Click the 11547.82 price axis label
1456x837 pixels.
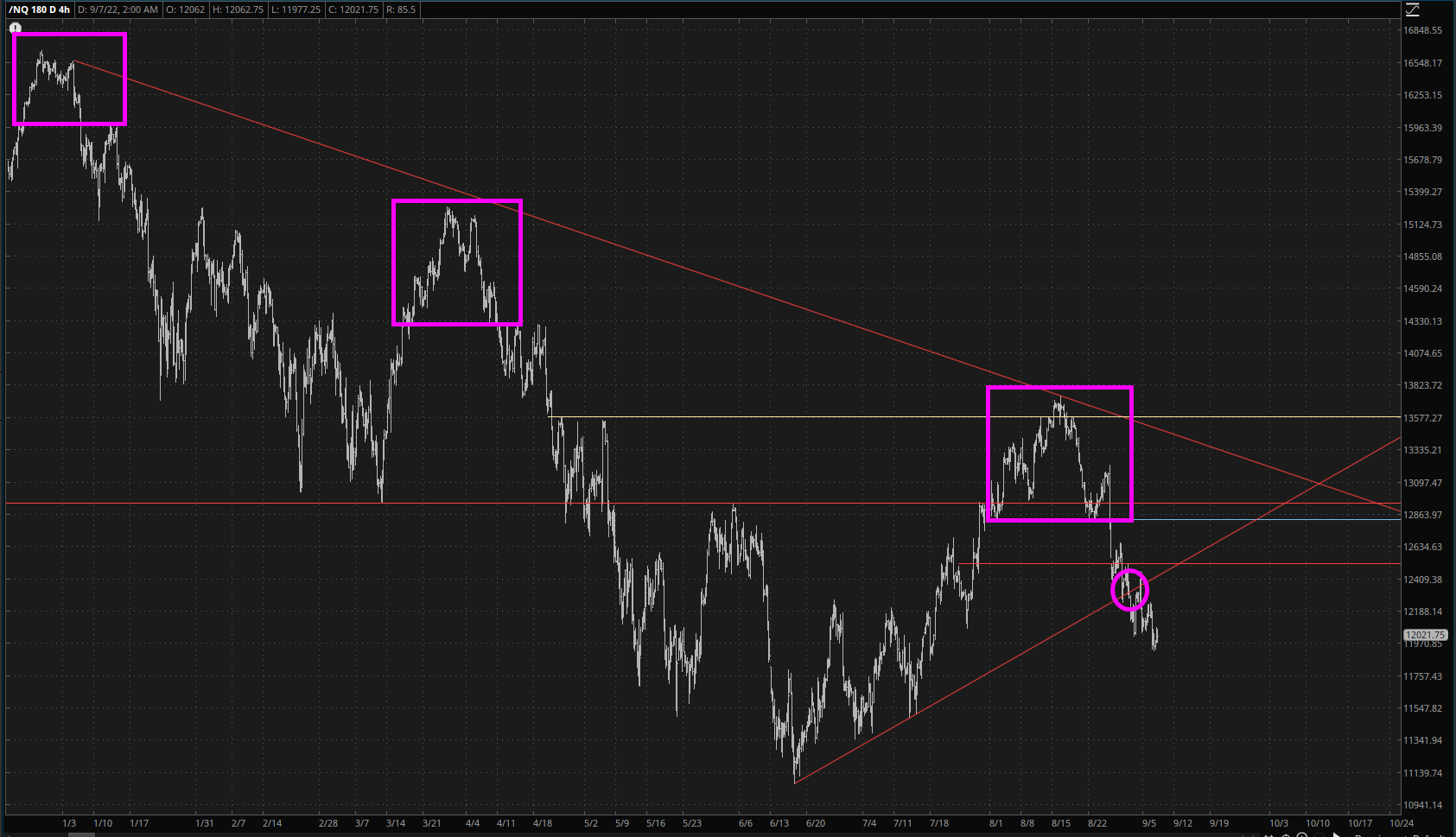tap(1422, 708)
